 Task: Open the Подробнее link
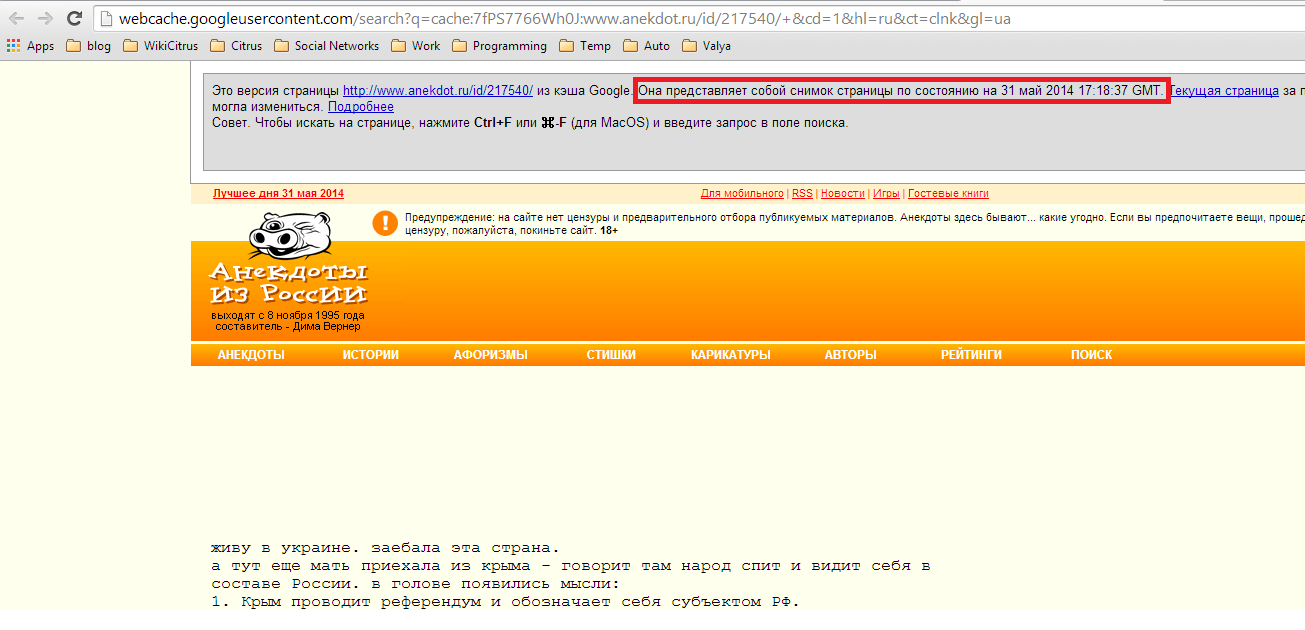coord(361,107)
